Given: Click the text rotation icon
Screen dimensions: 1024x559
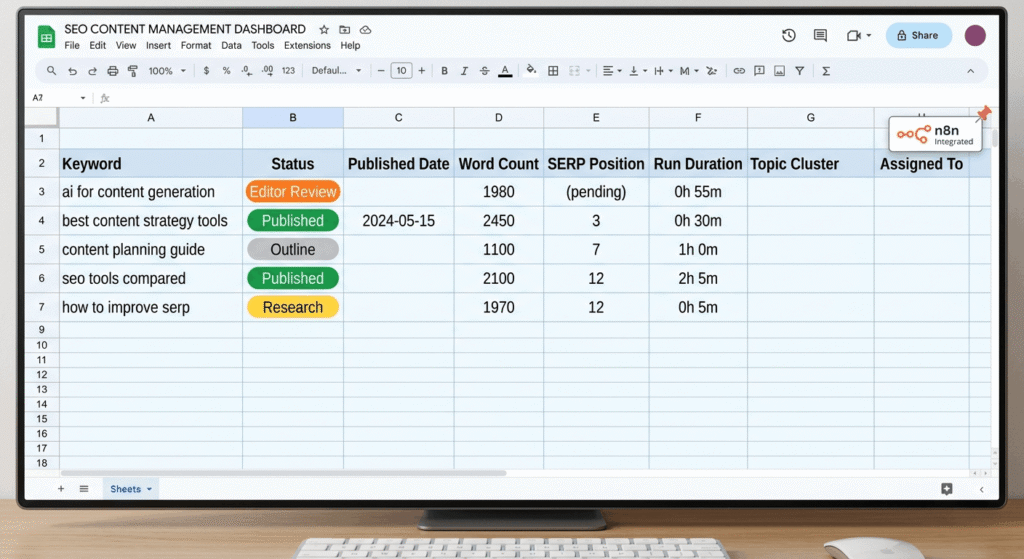Looking at the screenshot, I should [712, 71].
